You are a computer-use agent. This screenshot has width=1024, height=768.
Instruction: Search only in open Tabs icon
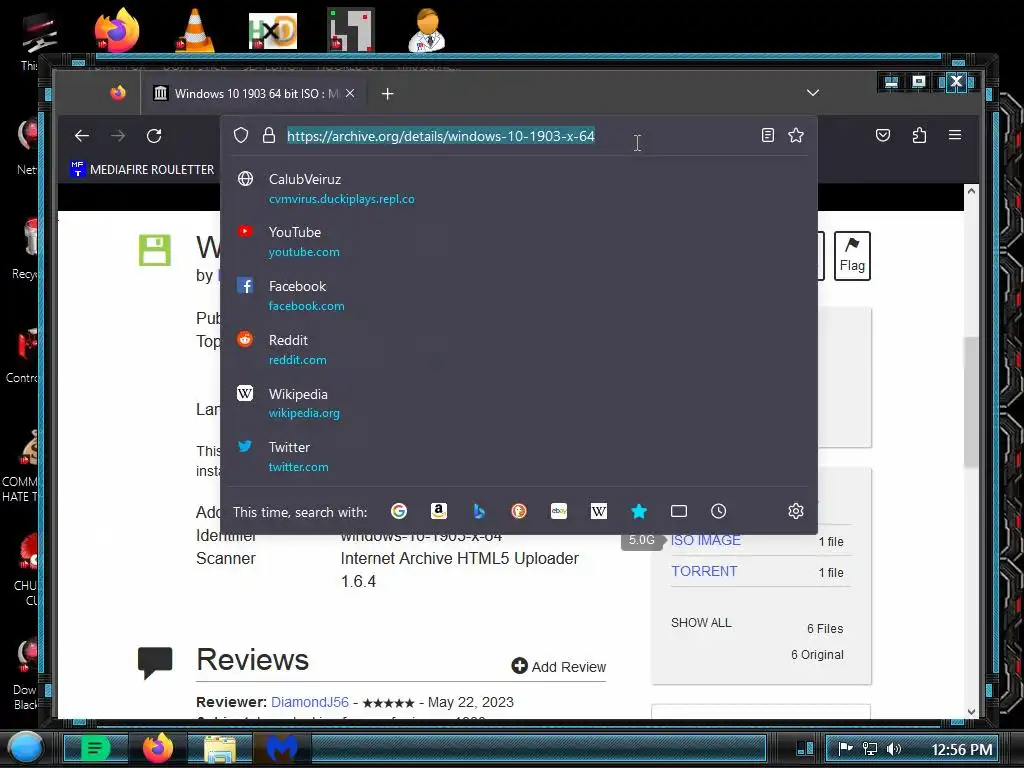coord(679,511)
